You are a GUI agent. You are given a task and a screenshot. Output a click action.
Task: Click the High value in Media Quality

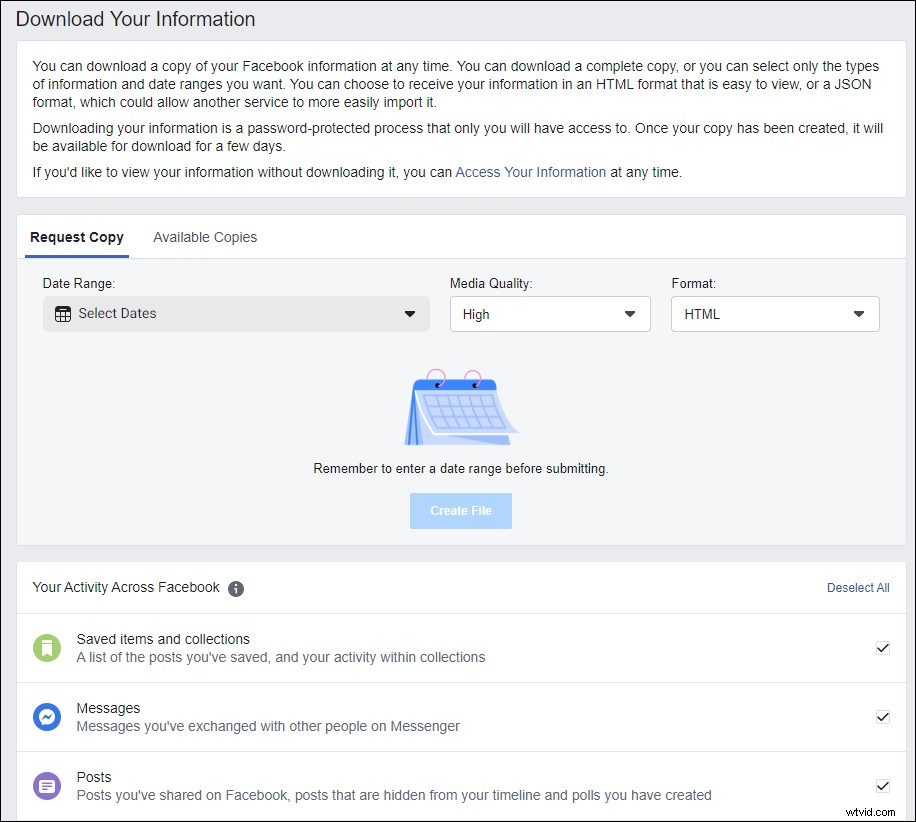pos(476,313)
